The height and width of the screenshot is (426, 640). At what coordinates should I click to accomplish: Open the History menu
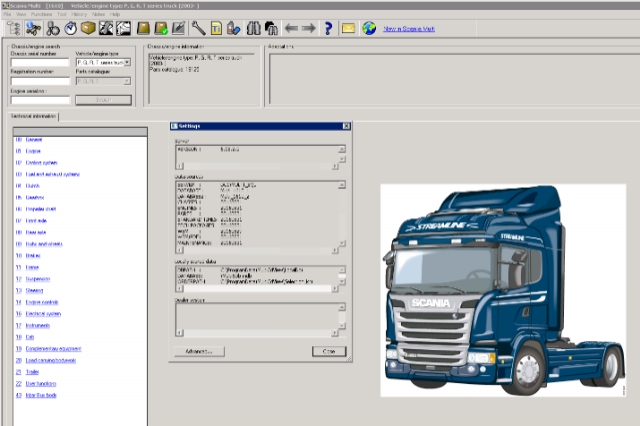pyautogui.click(x=79, y=14)
